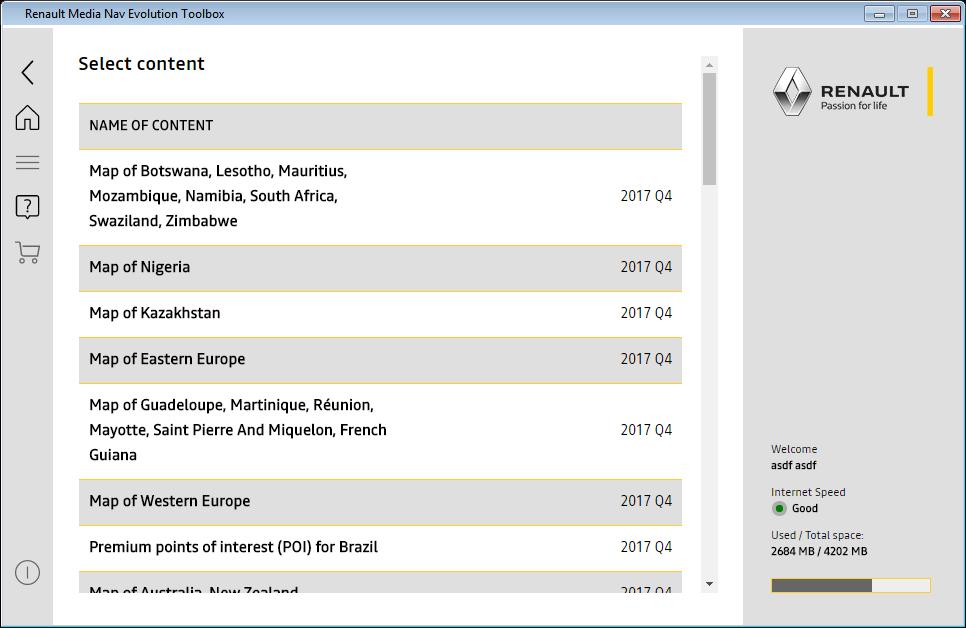This screenshot has width=966, height=628.
Task: Go back using the left arrow icon
Action: (27, 73)
